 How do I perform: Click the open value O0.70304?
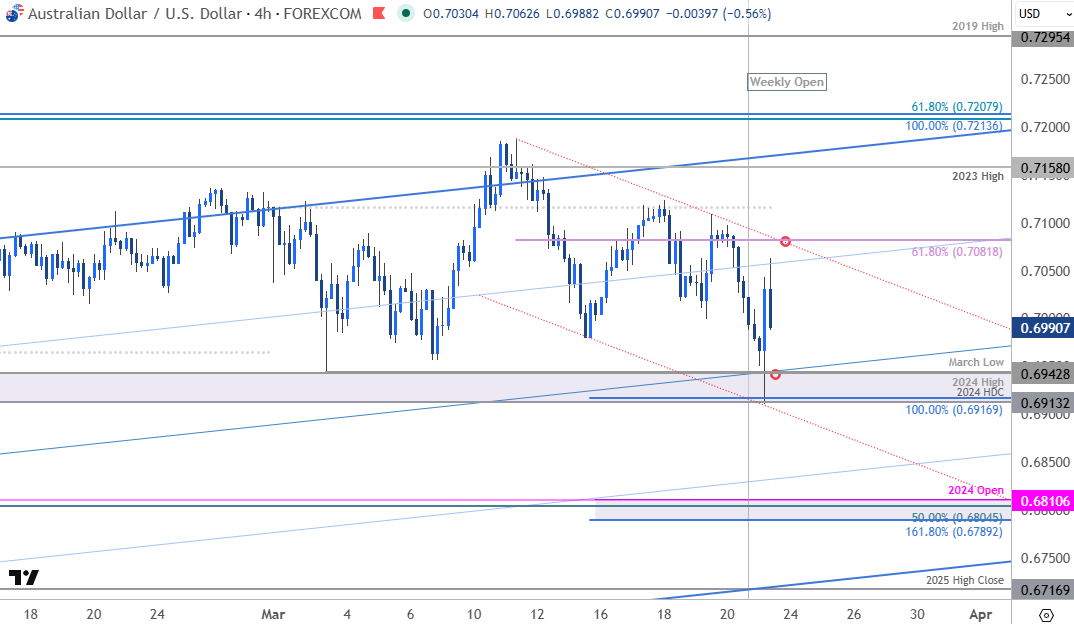pyautogui.click(x=452, y=14)
